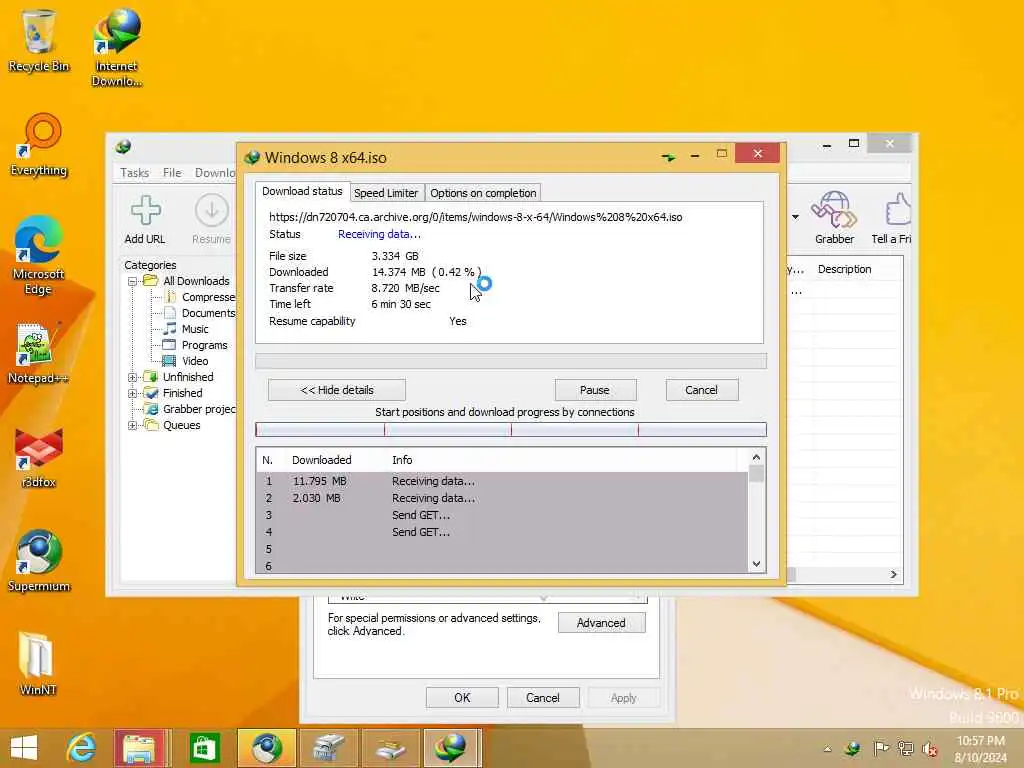Open Windows Store on taskbar

coord(204,748)
